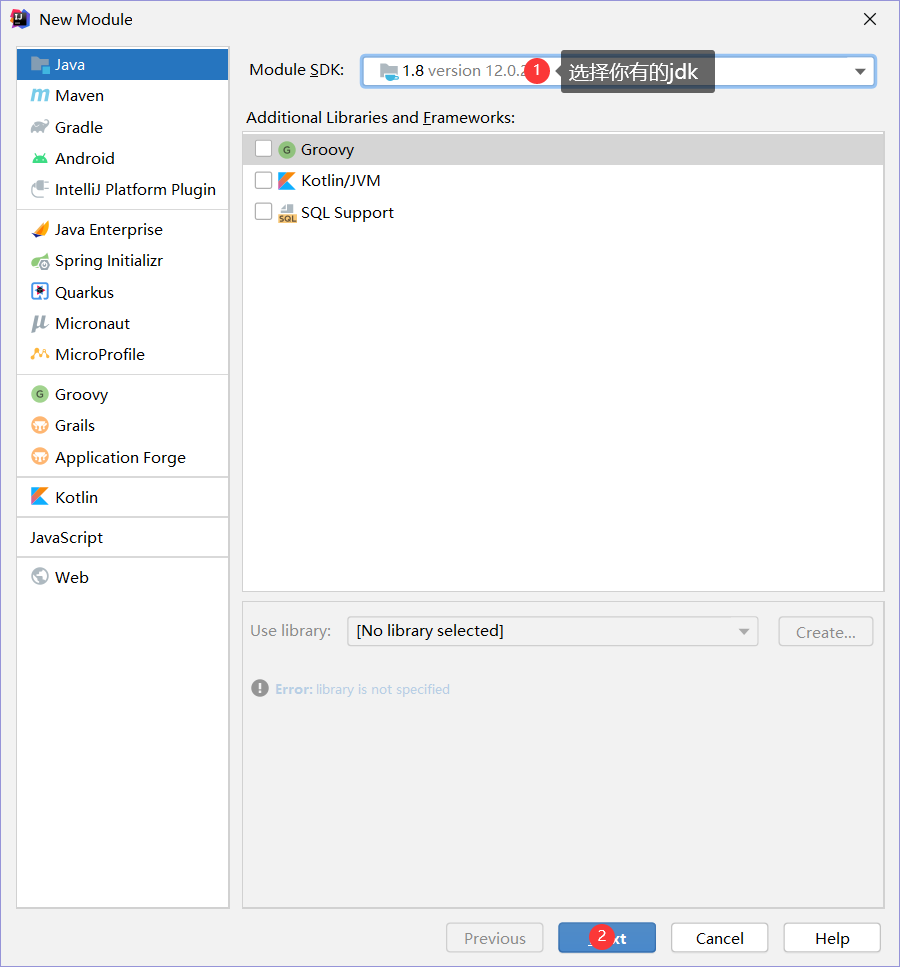The width and height of the screenshot is (900, 967).
Task: Click the MicroProfile icon
Action: click(x=40, y=354)
